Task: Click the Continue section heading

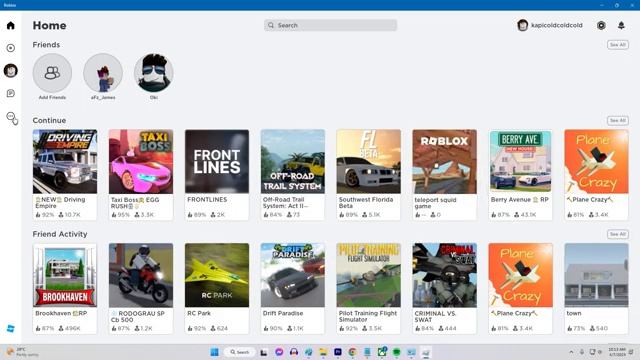Action: pos(49,120)
